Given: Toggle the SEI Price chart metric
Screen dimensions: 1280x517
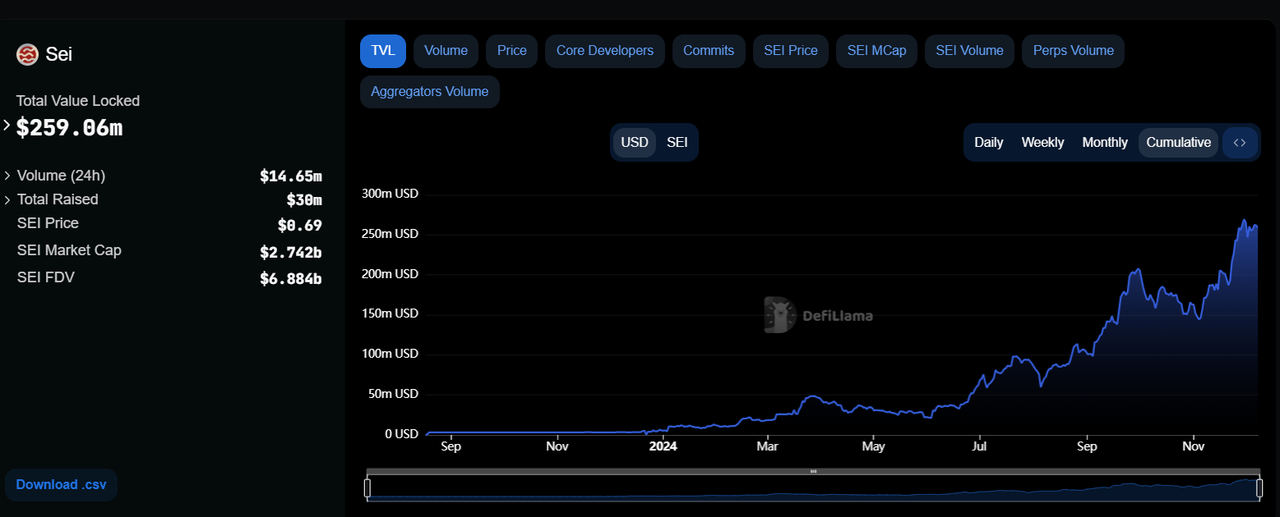Looking at the screenshot, I should 791,51.
